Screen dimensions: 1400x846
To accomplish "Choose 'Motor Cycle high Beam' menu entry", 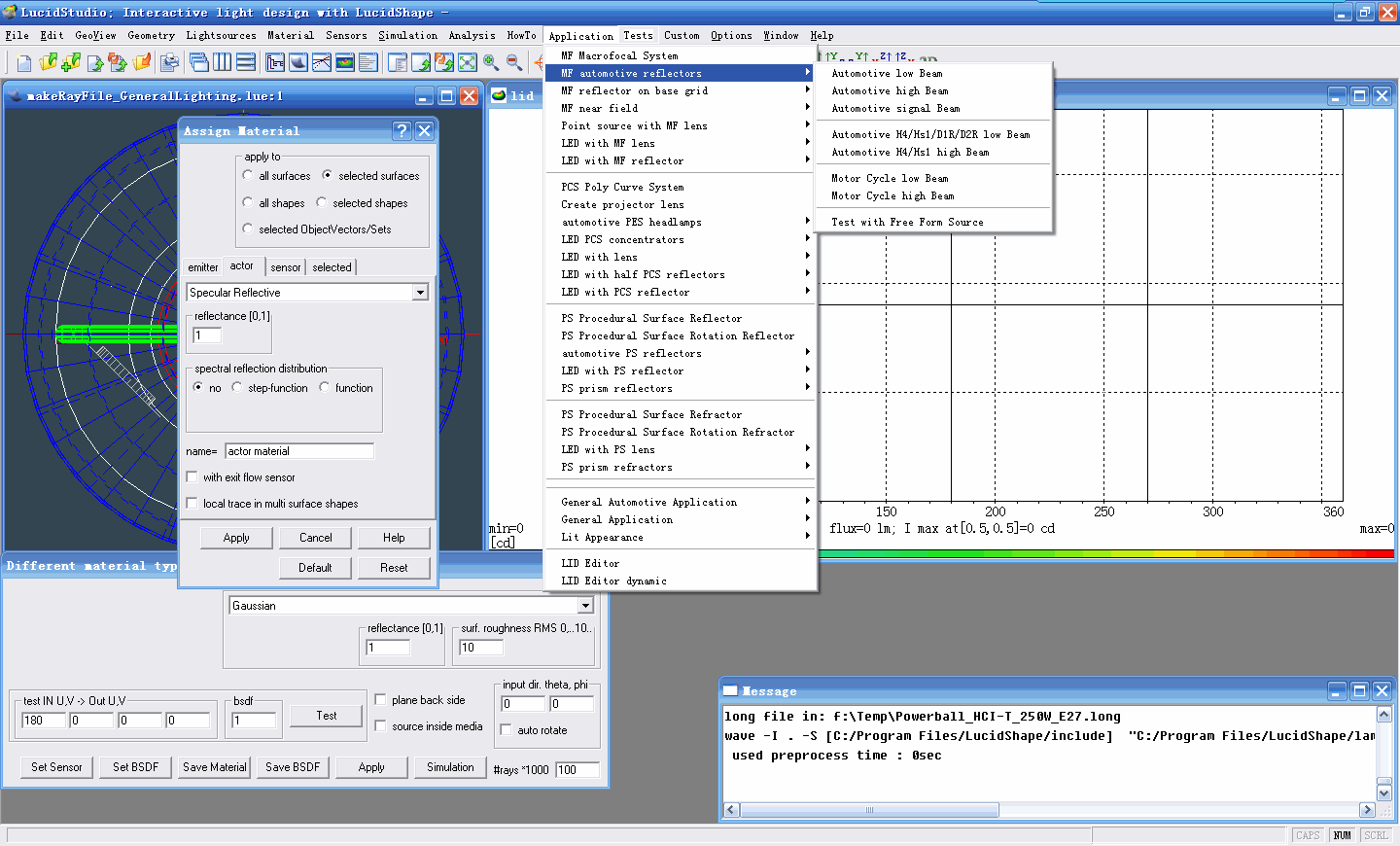I will [934, 195].
